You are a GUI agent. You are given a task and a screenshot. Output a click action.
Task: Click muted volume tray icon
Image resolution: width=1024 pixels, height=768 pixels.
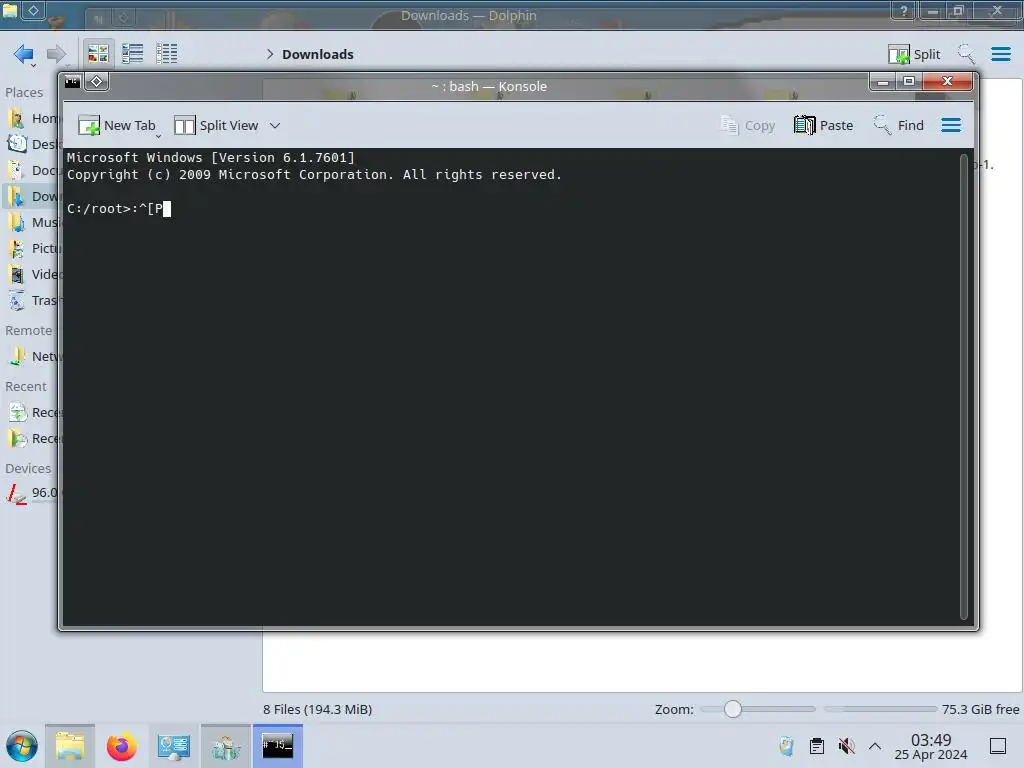[x=846, y=746]
